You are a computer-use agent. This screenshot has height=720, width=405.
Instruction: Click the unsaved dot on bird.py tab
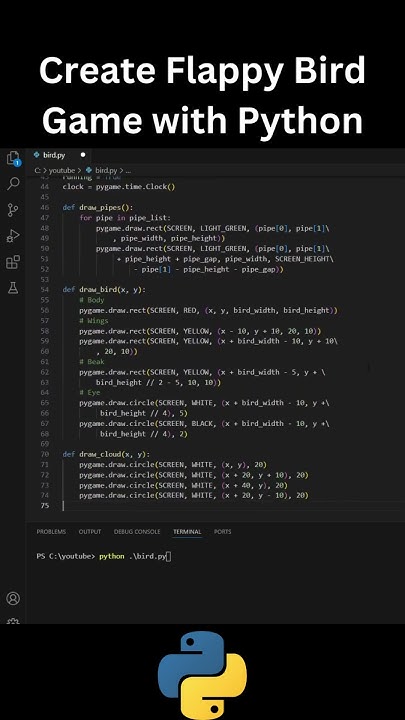(x=83, y=155)
